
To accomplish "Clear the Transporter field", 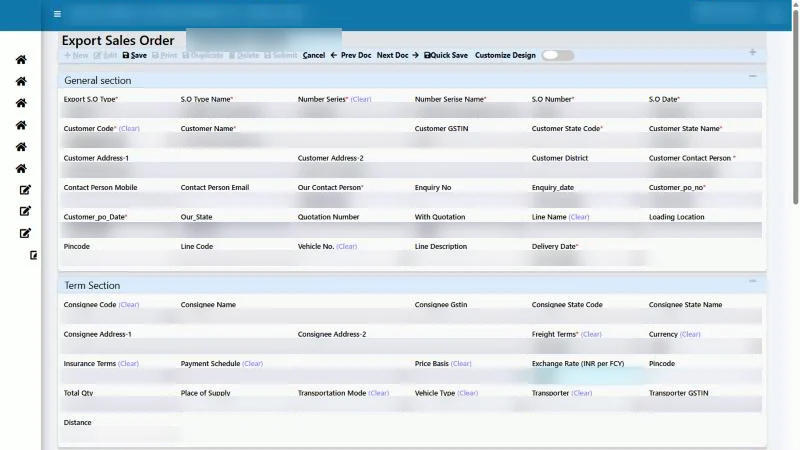I will [x=582, y=393].
